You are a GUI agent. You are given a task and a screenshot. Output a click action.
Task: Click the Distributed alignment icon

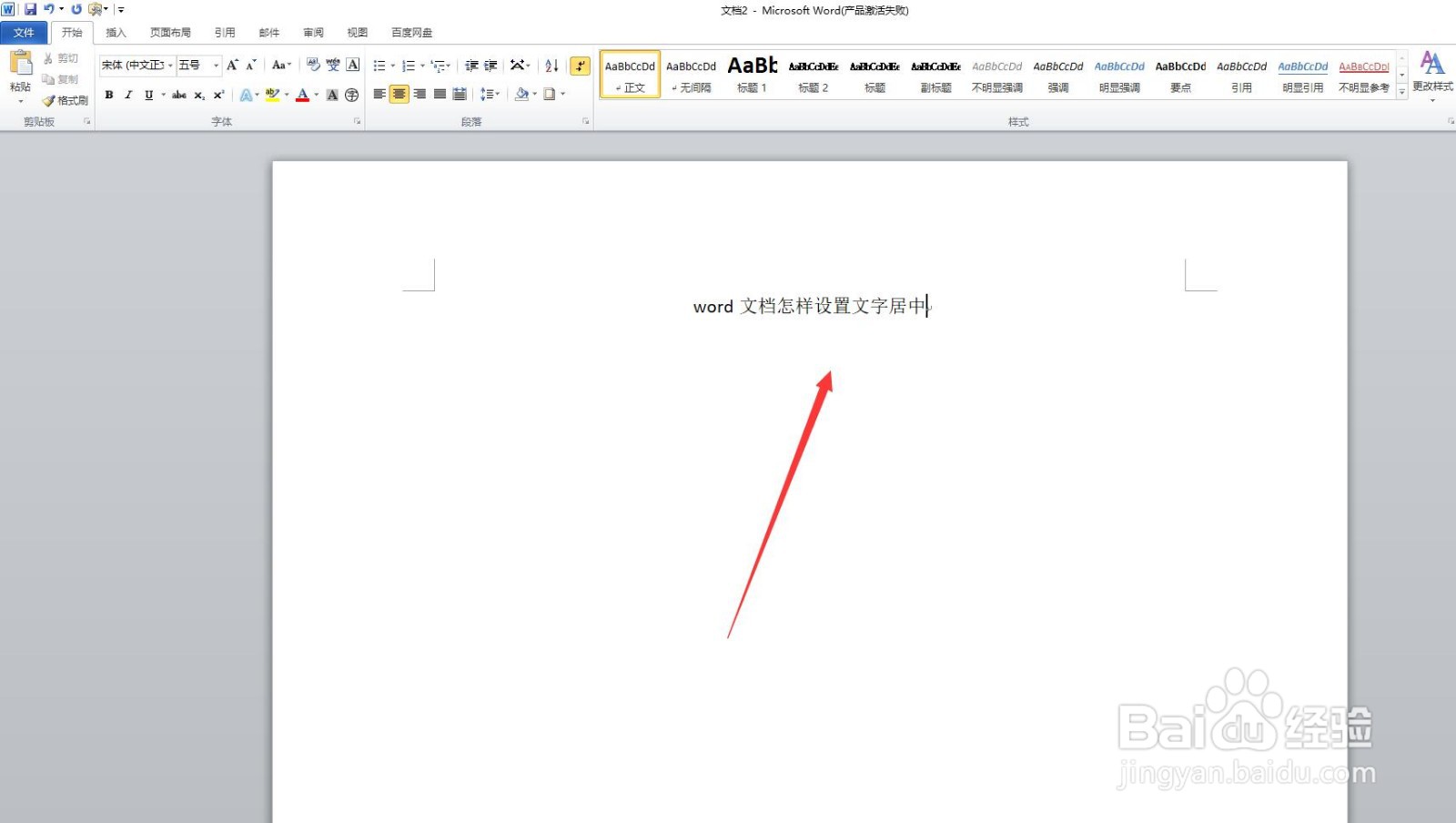(x=460, y=94)
